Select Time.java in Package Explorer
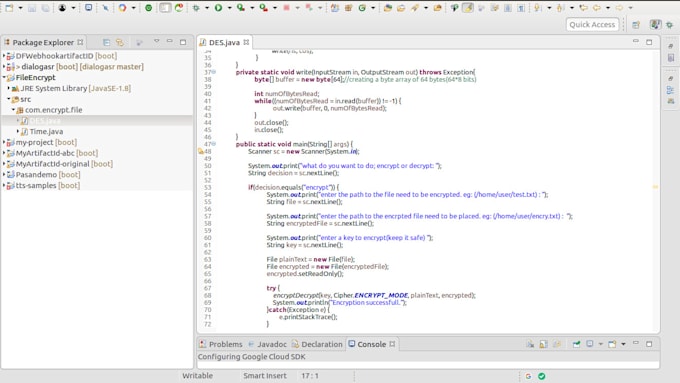Image resolution: width=680 pixels, height=383 pixels. click(42, 131)
